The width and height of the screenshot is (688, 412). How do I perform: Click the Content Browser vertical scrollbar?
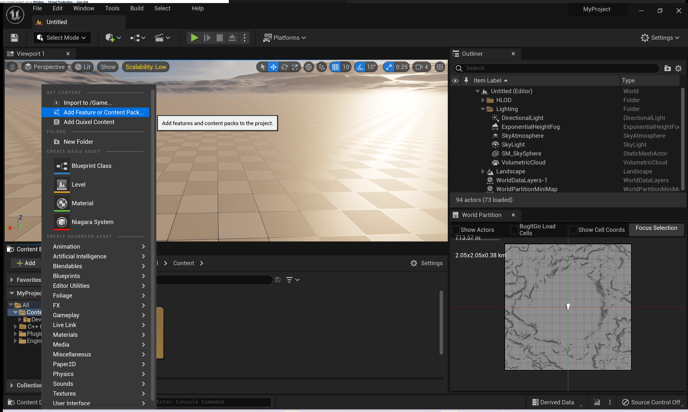pyautogui.click(x=441, y=322)
